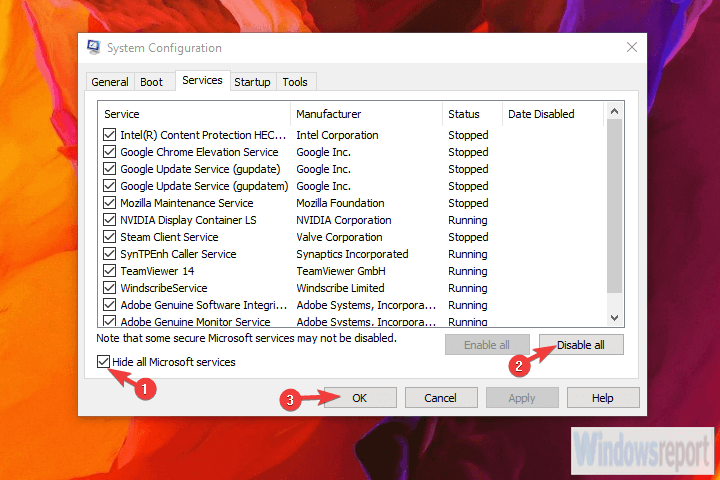This screenshot has height=480, width=720.
Task: Toggle SynTPEnh Caller Service checkbox
Action: click(109, 254)
